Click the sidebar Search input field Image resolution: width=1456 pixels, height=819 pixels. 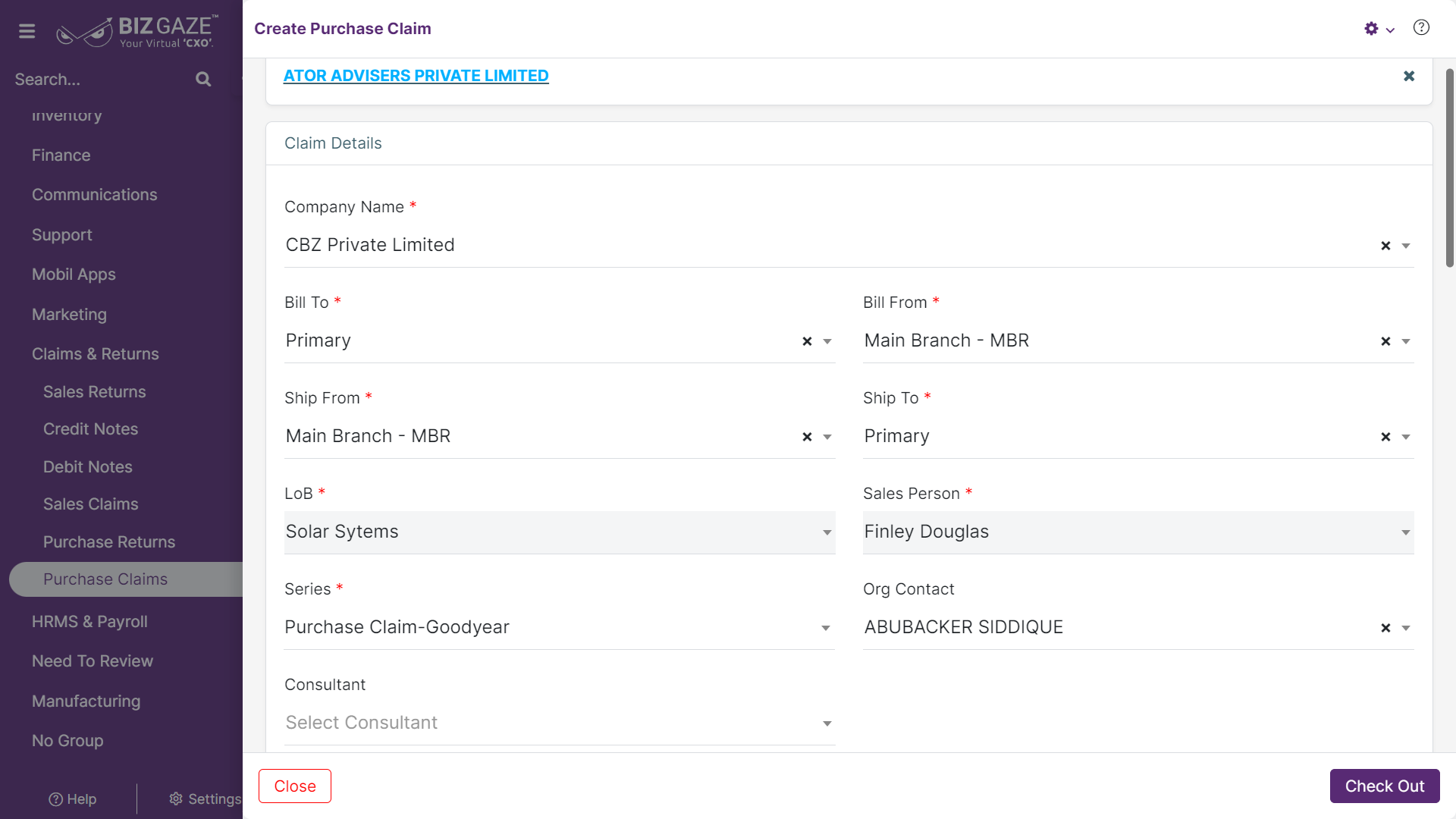point(102,80)
